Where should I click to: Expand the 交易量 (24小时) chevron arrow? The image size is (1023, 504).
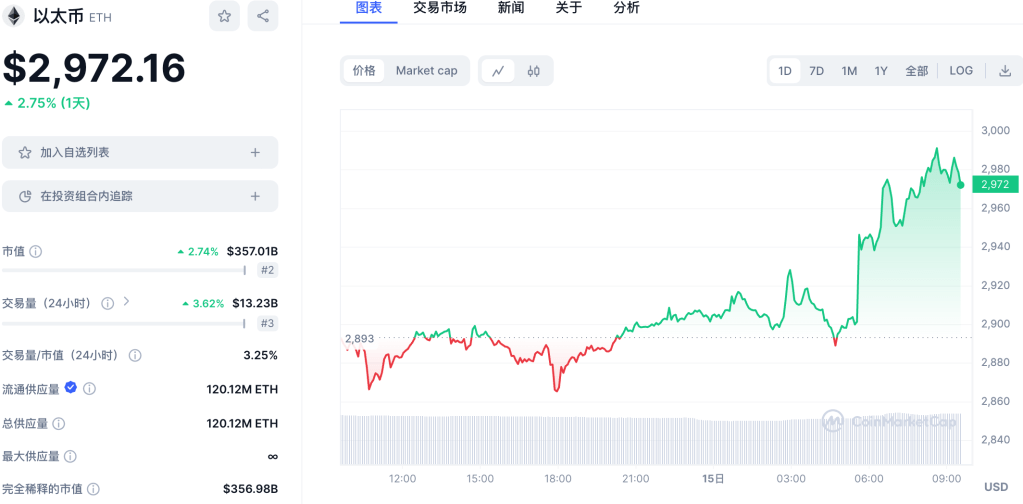[126, 301]
